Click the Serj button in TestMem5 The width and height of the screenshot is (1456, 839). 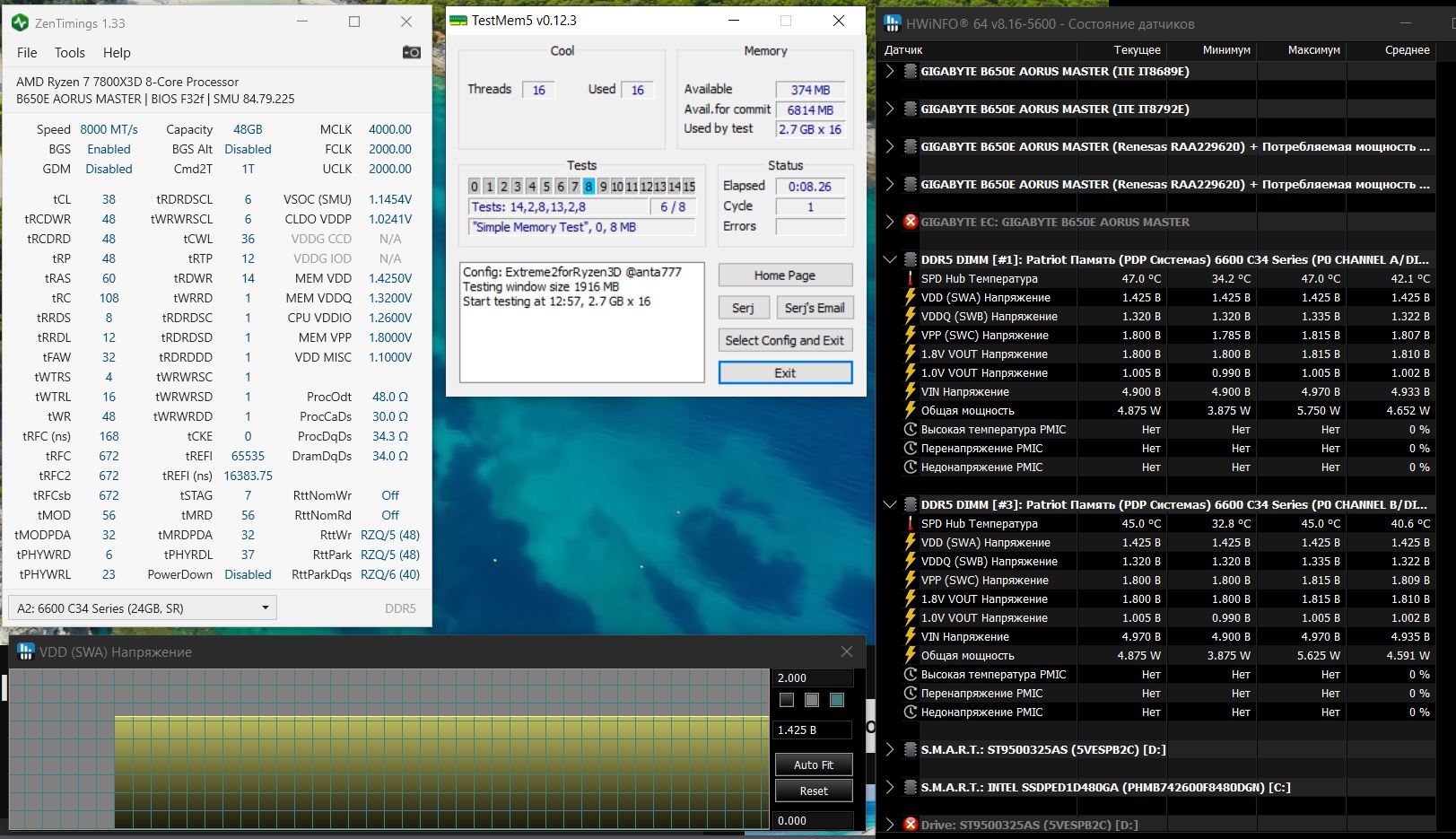743,308
